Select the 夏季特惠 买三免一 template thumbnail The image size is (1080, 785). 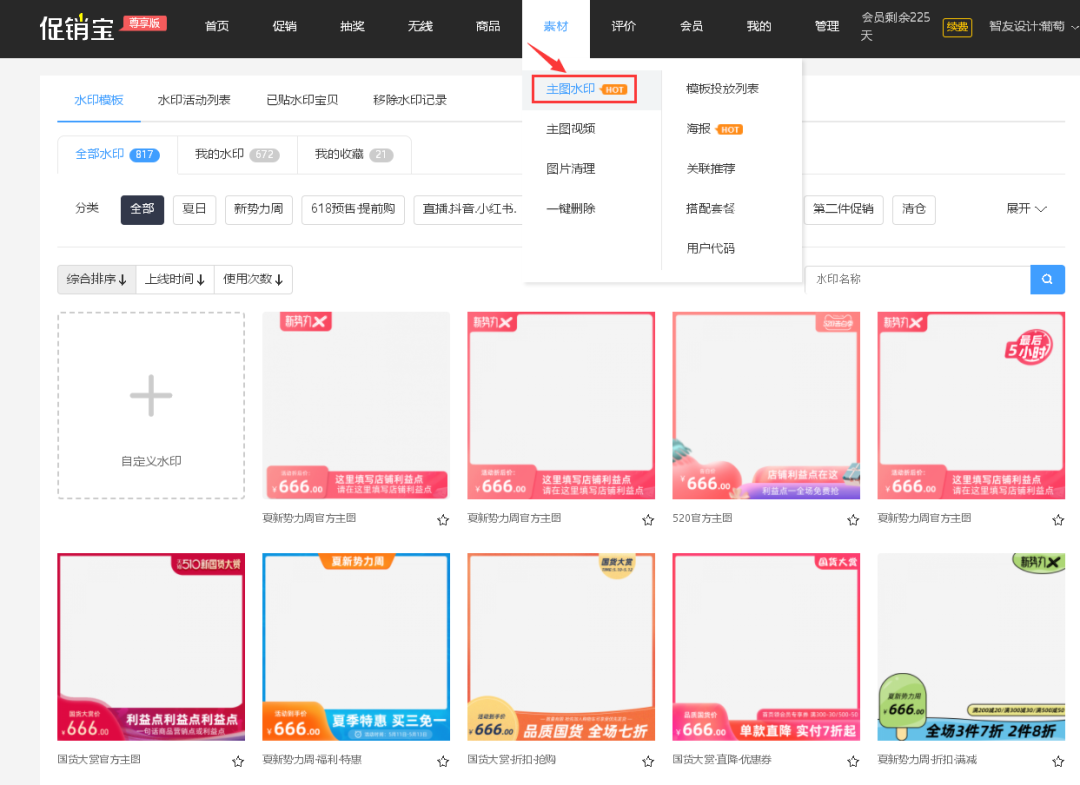click(356, 647)
